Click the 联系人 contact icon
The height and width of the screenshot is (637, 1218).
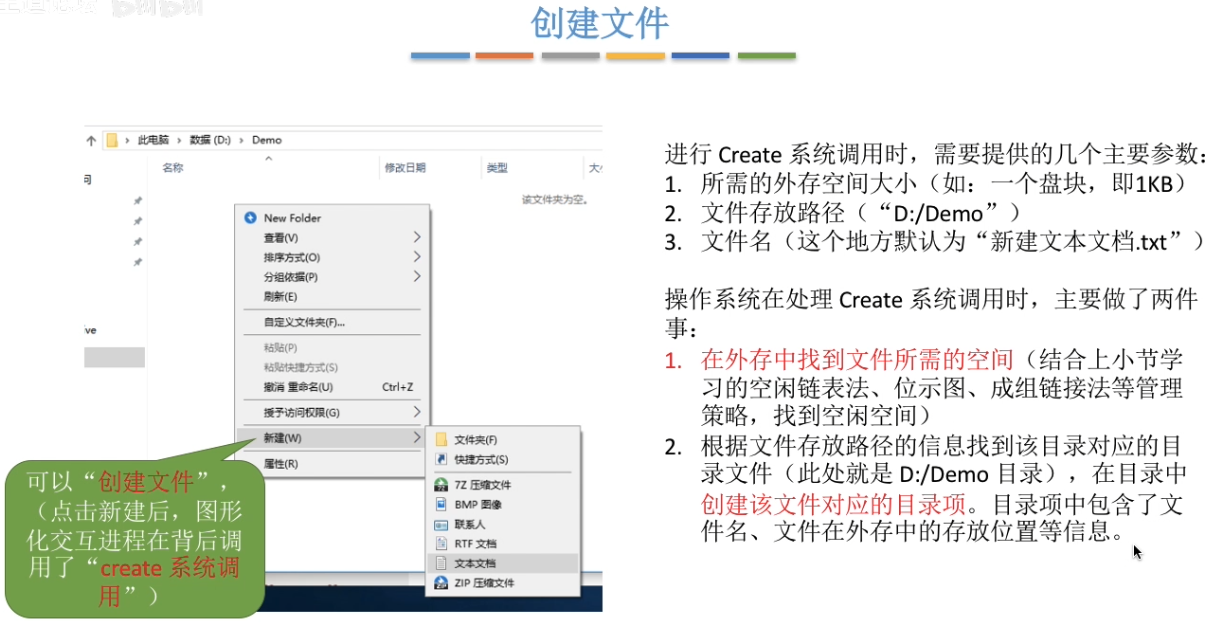(441, 524)
